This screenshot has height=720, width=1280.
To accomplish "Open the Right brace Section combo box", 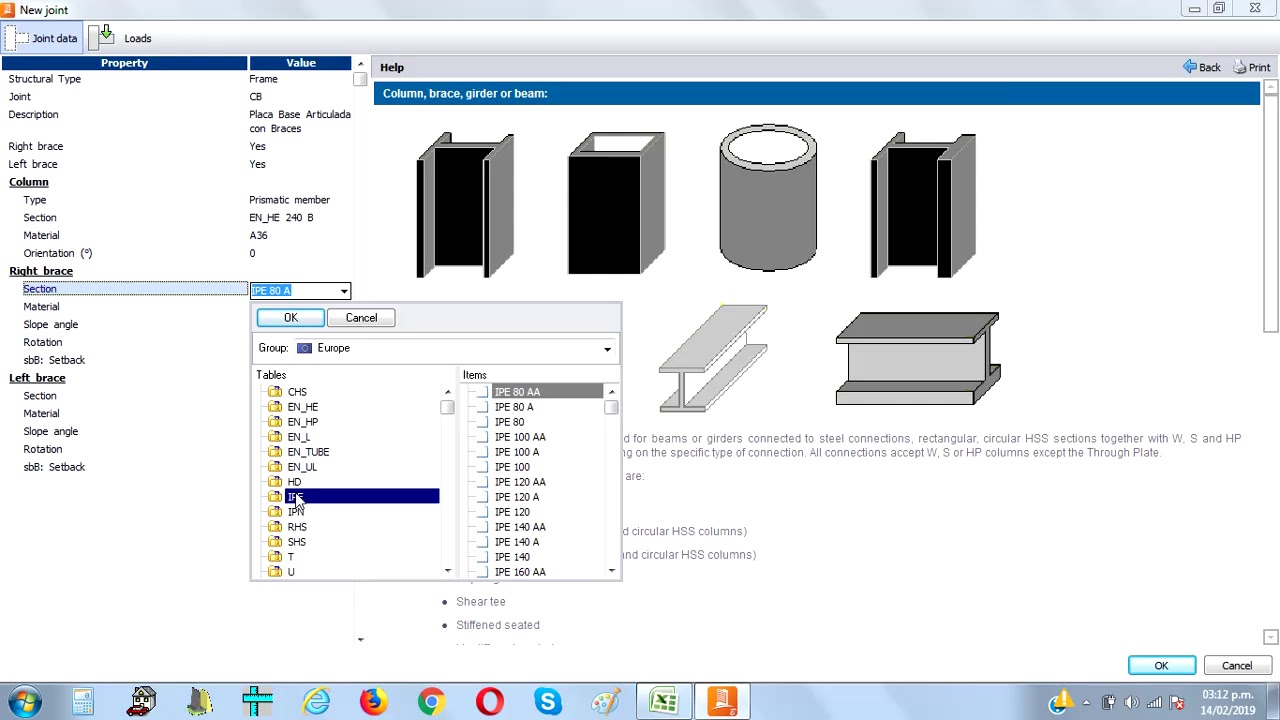I will (x=344, y=291).
